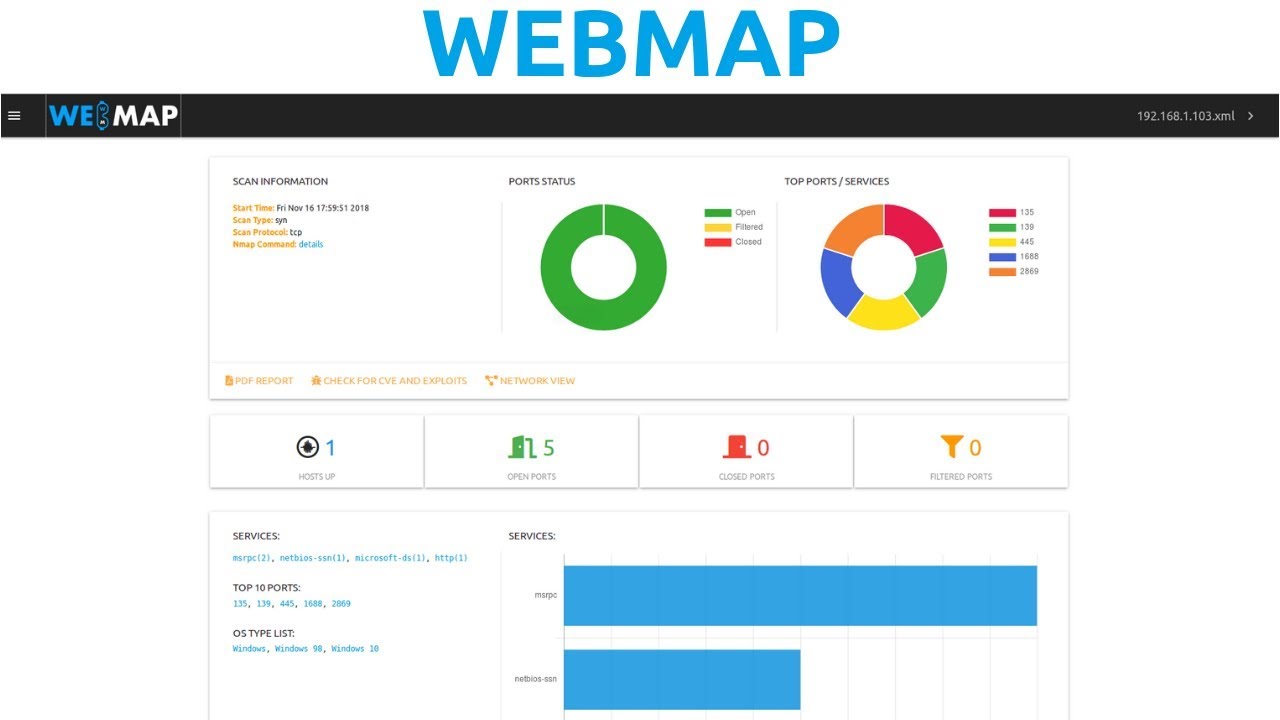Click the Network View graph icon
The height and width of the screenshot is (720, 1280).
click(491, 381)
